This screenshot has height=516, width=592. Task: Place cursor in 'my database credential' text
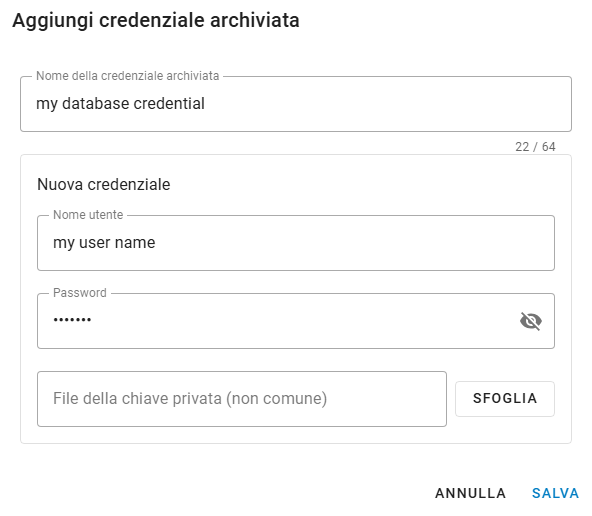[x=120, y=104]
